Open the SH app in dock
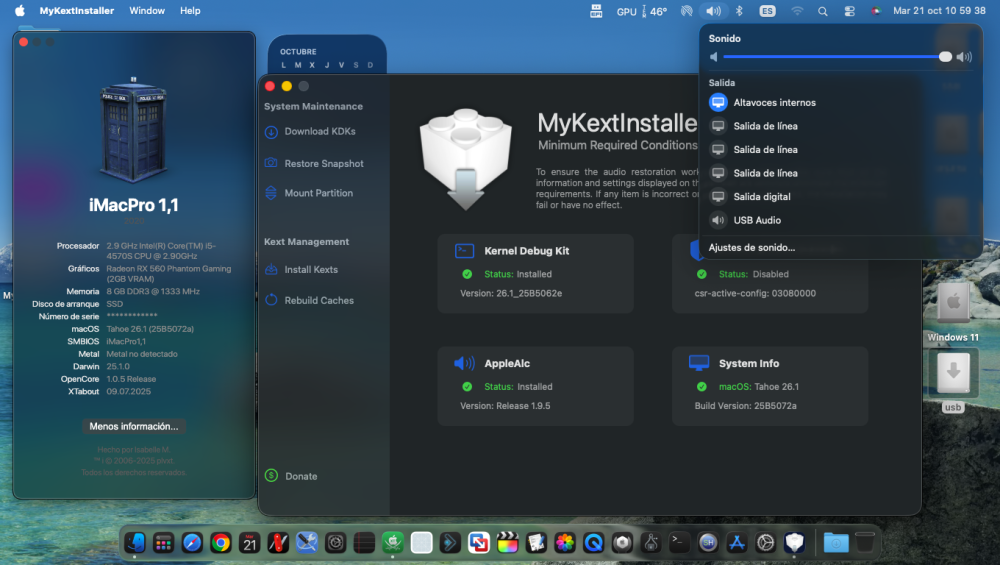 click(707, 543)
